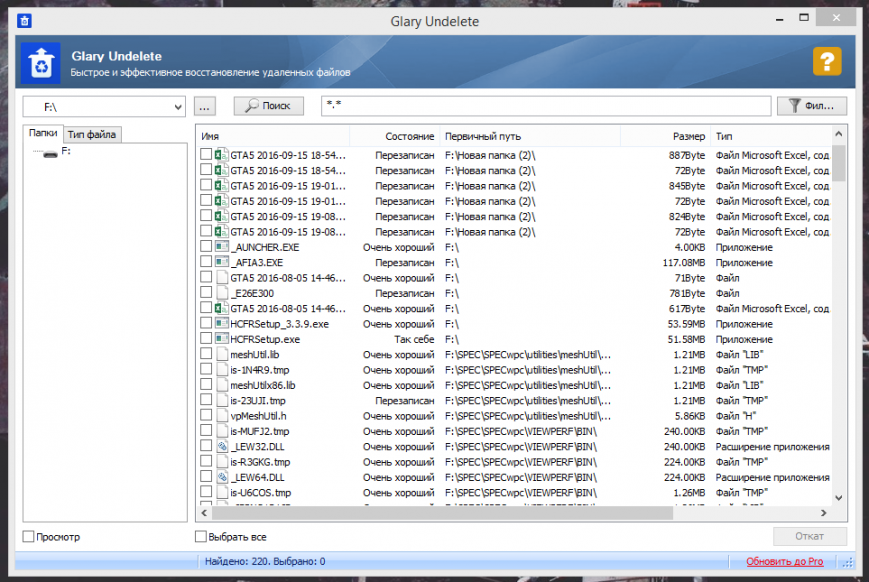Click status 'Так себе' for HCFRSetup.exe
This screenshot has height=582, width=869.
[x=414, y=339]
